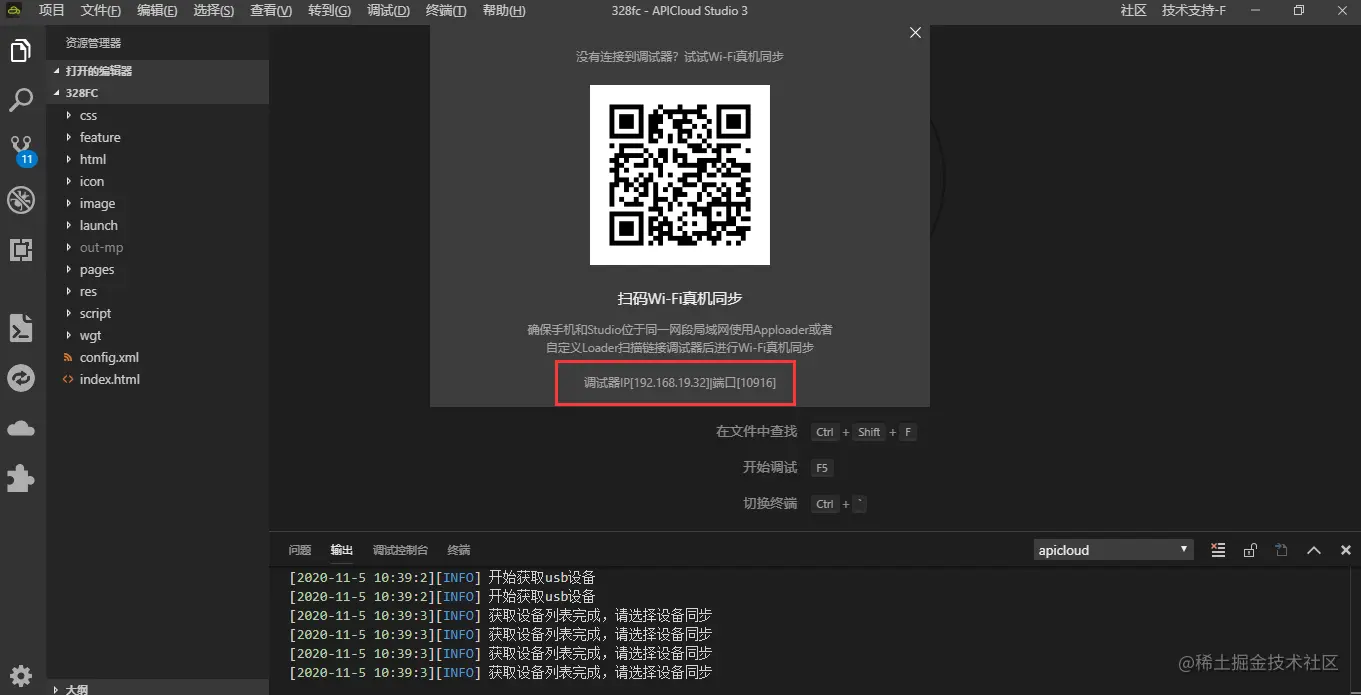Click the sync circular-arrows icon in activity bar
Viewport: 1361px width, 695px height.
point(21,378)
